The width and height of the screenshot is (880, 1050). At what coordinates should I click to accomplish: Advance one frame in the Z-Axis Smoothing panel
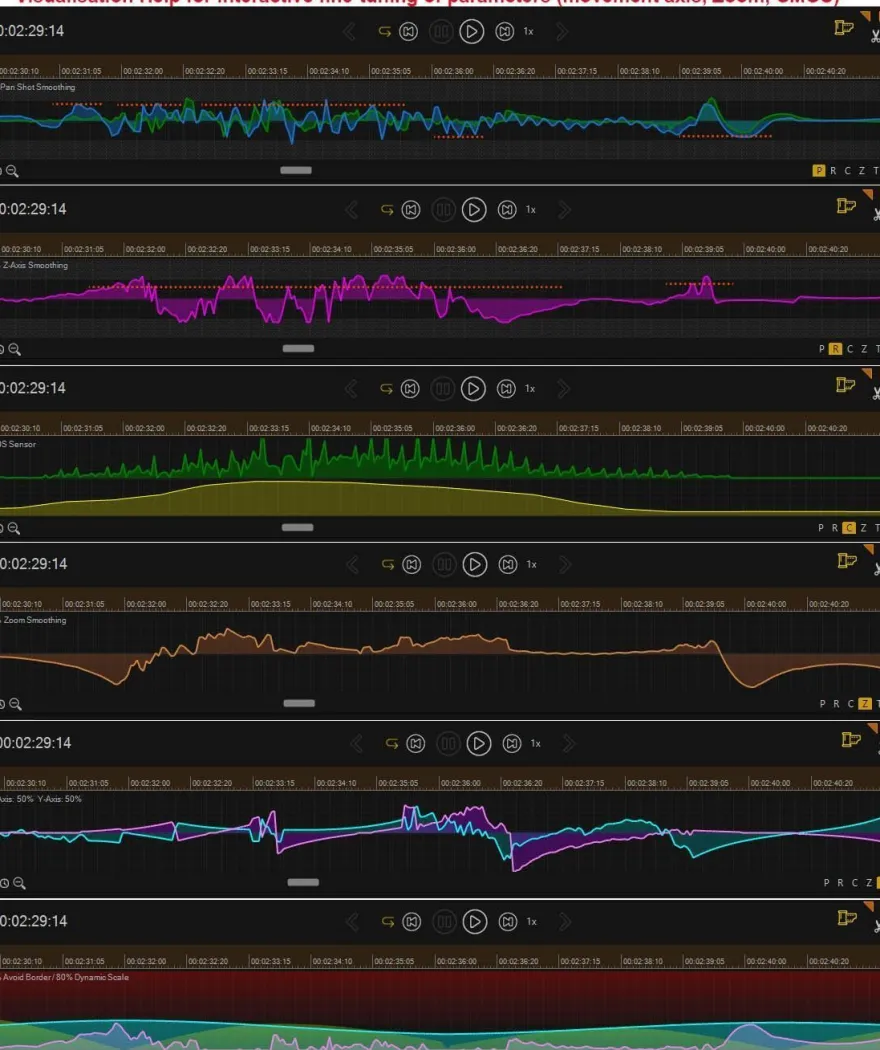click(x=507, y=210)
